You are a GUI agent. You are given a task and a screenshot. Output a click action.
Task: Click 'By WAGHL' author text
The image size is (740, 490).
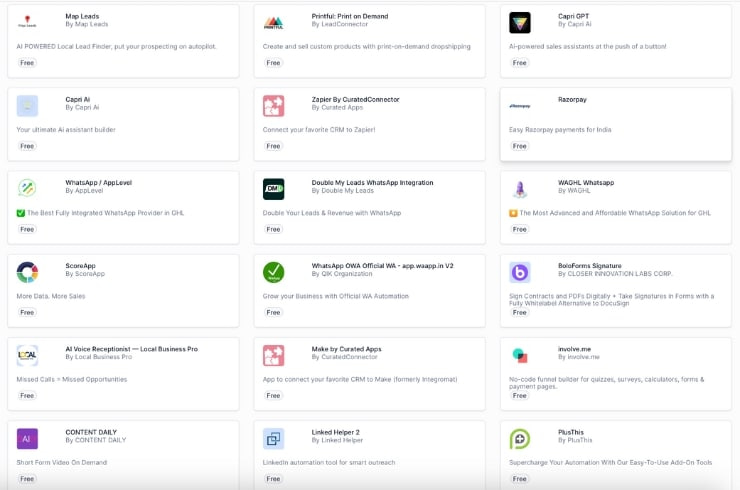point(574,190)
